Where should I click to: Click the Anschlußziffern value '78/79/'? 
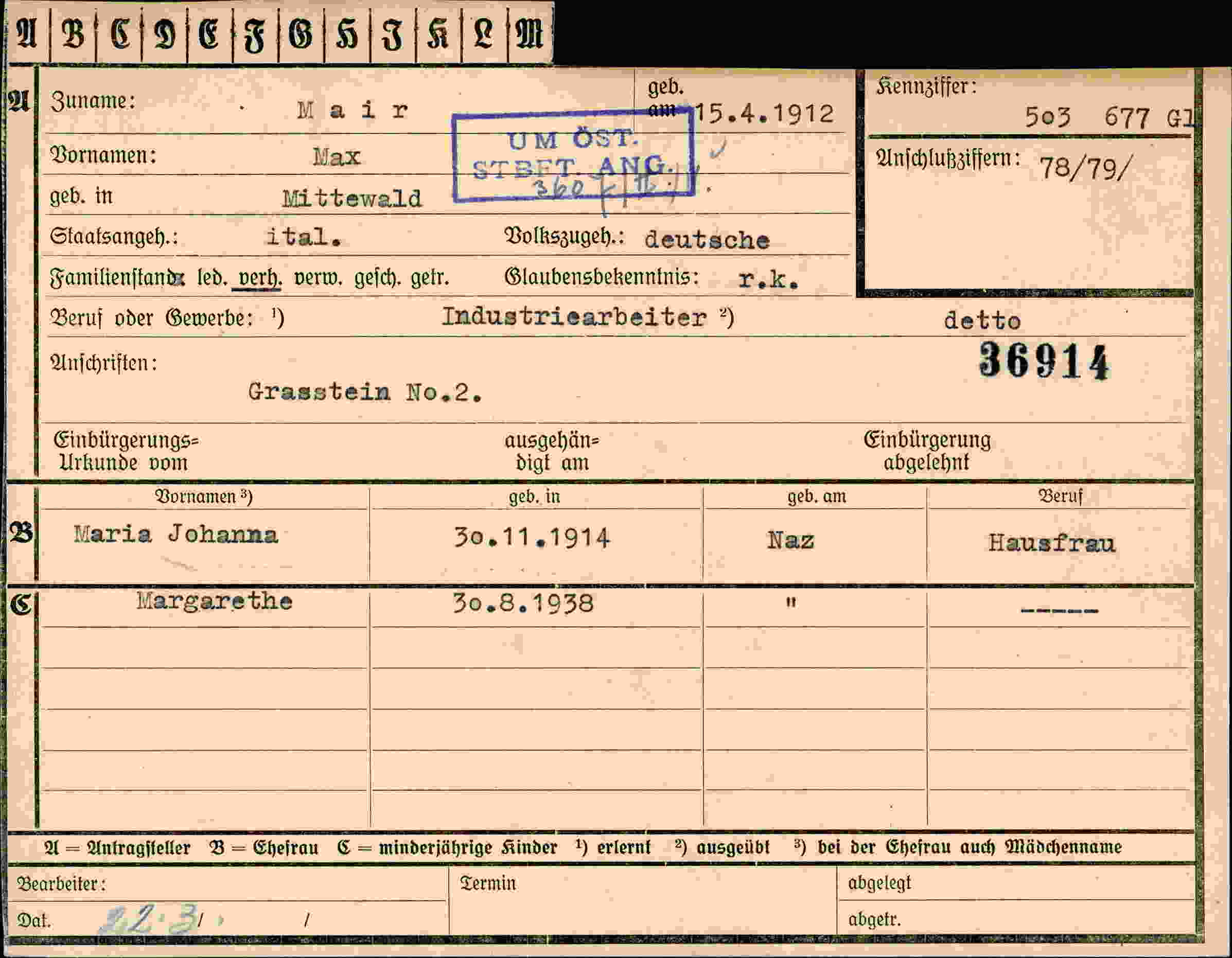tap(1085, 168)
